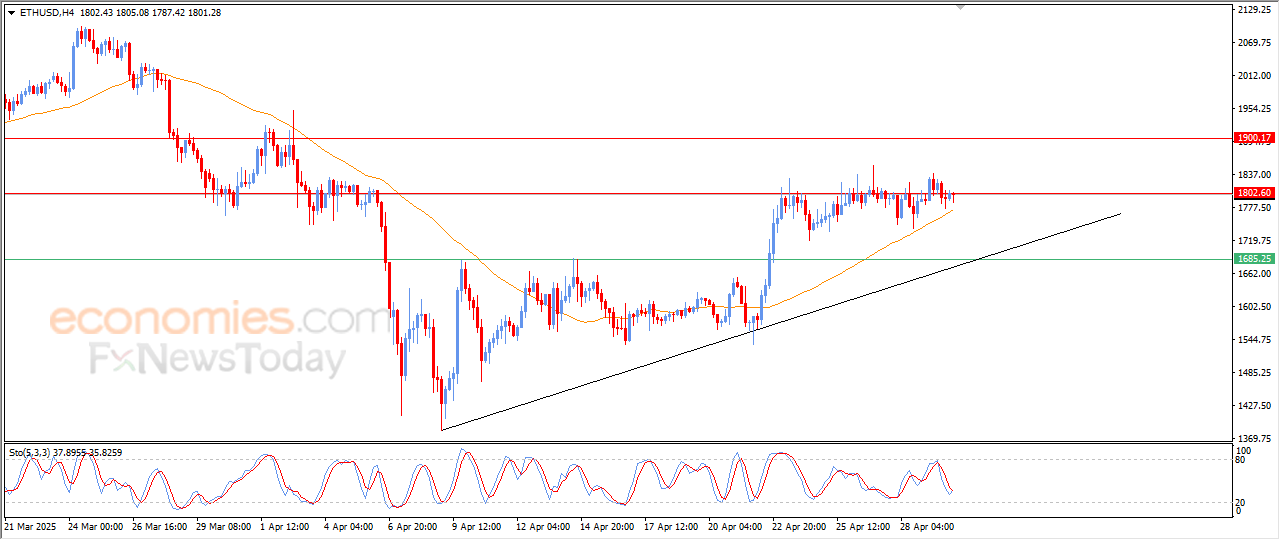Click the 1777.50 price axis label

(x=1253, y=208)
